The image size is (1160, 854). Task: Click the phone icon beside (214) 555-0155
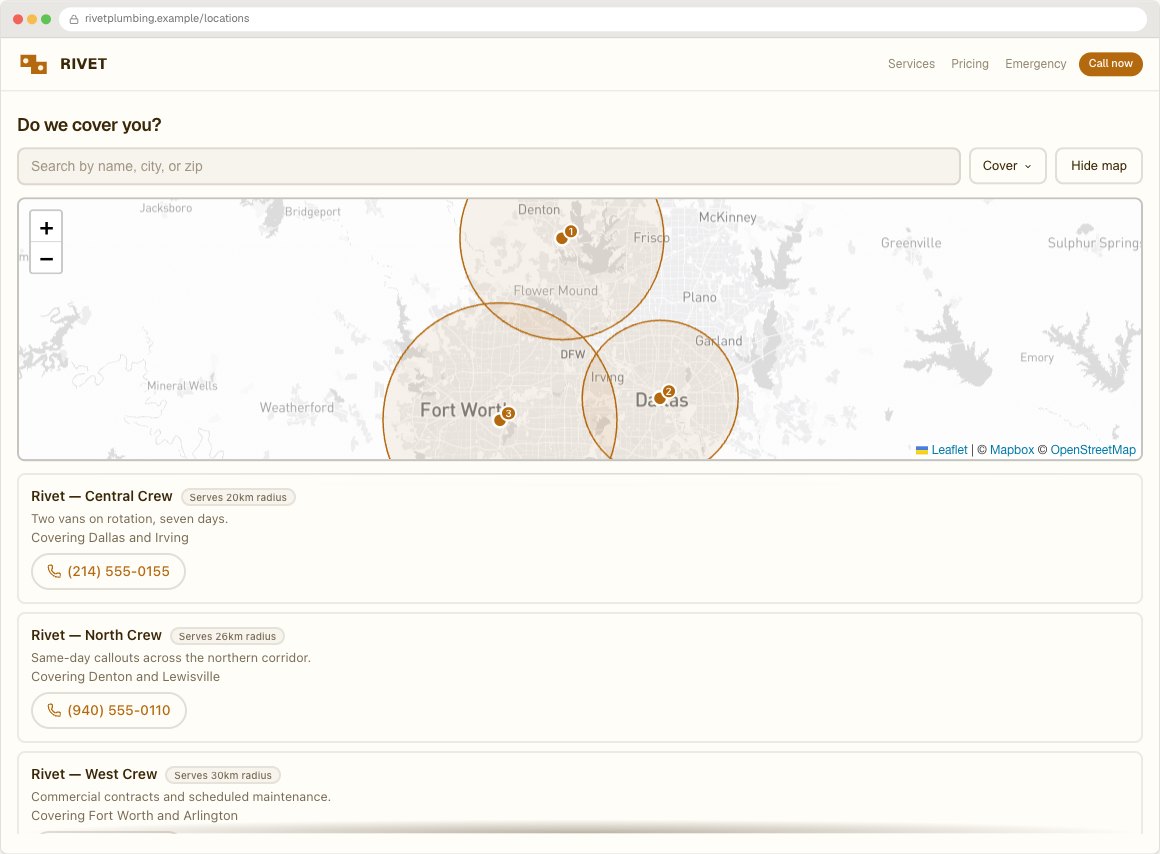click(54, 571)
